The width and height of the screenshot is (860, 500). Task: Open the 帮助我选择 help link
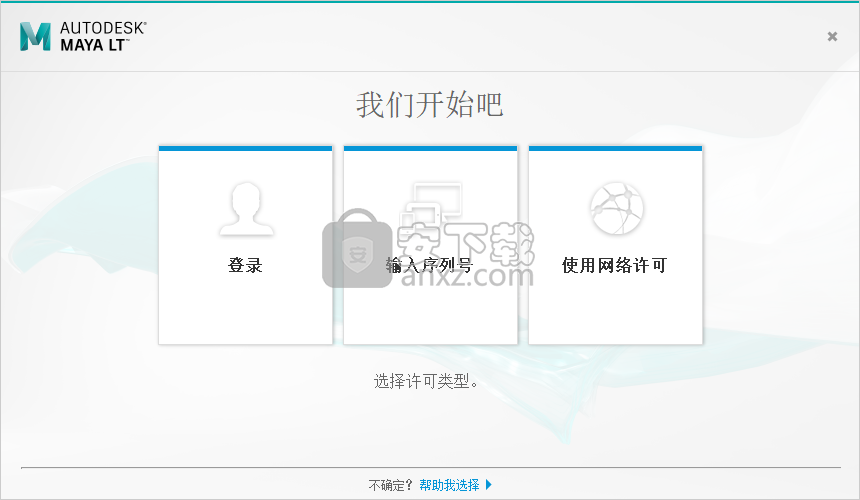(449, 485)
